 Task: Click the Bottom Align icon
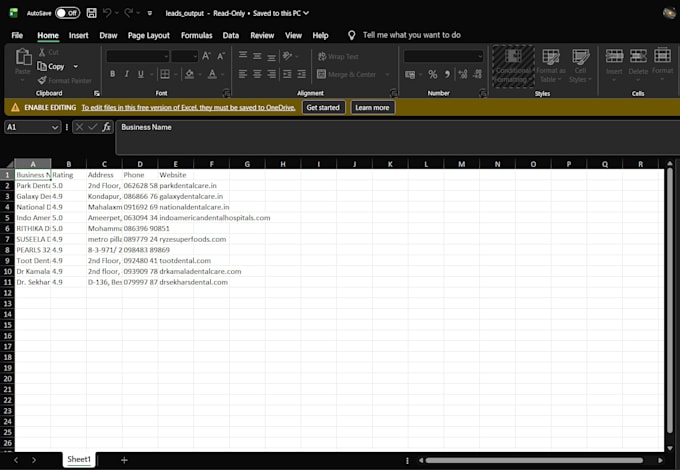click(x=271, y=56)
